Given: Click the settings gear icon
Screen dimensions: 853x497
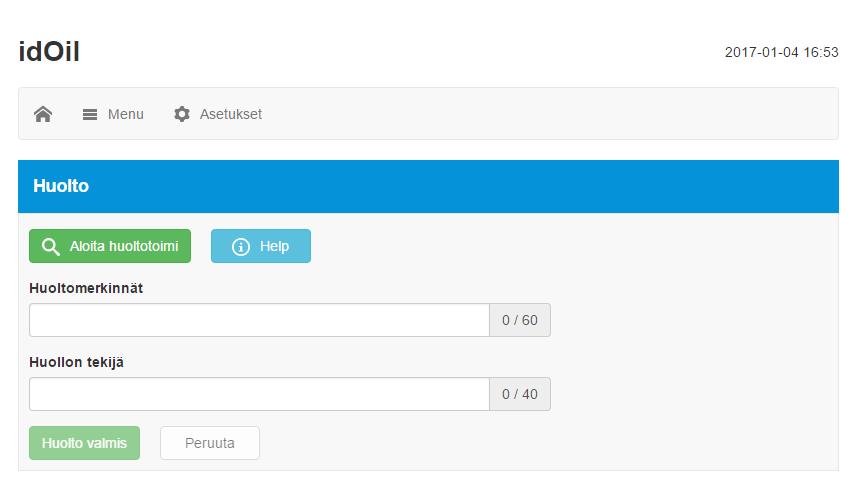Looking at the screenshot, I should tap(182, 114).
